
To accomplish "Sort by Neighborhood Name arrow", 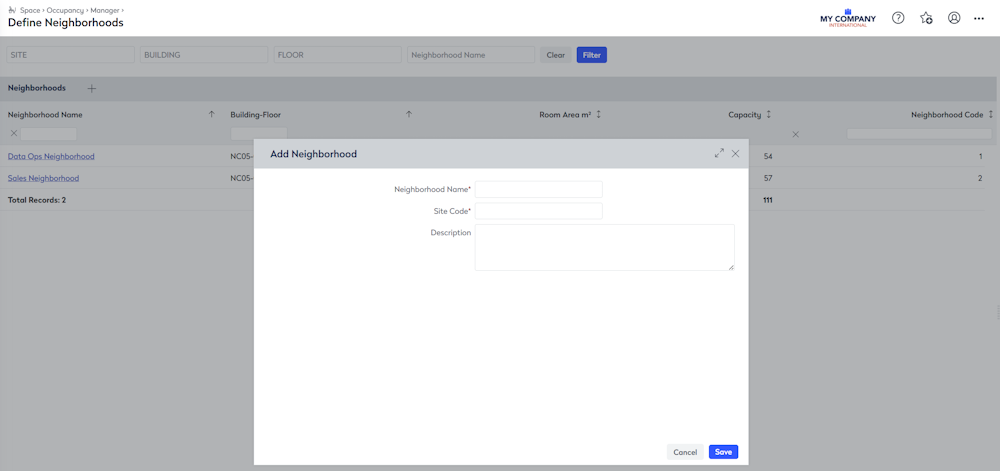I will (x=212, y=115).
